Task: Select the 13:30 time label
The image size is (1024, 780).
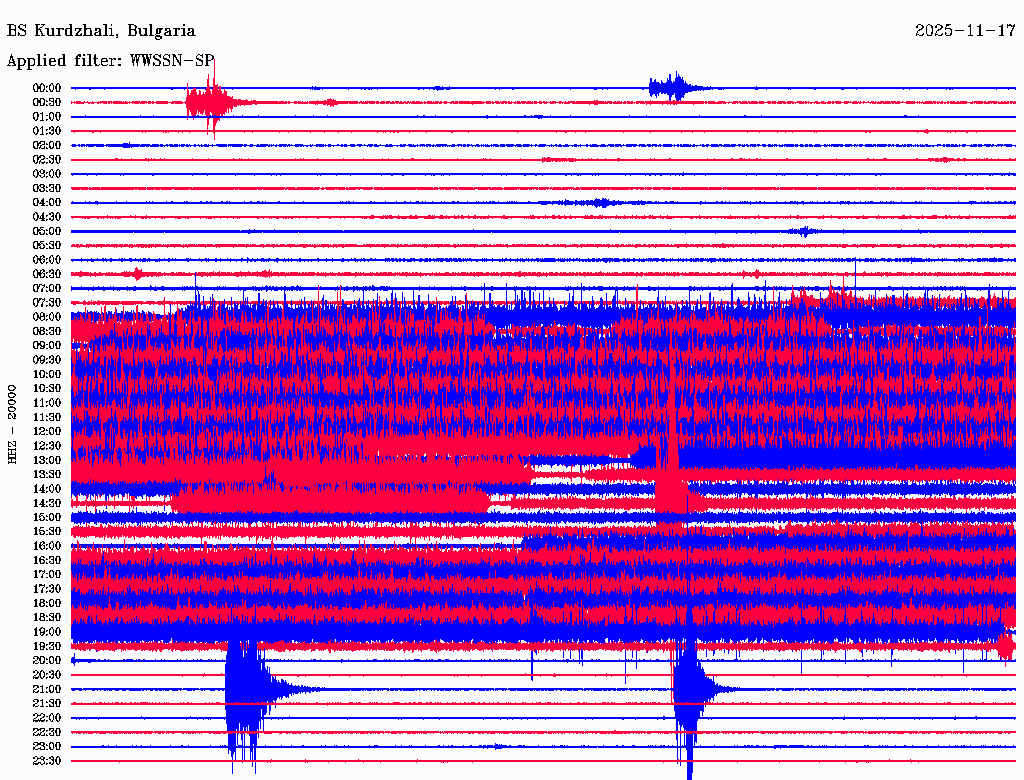Action: tap(47, 475)
